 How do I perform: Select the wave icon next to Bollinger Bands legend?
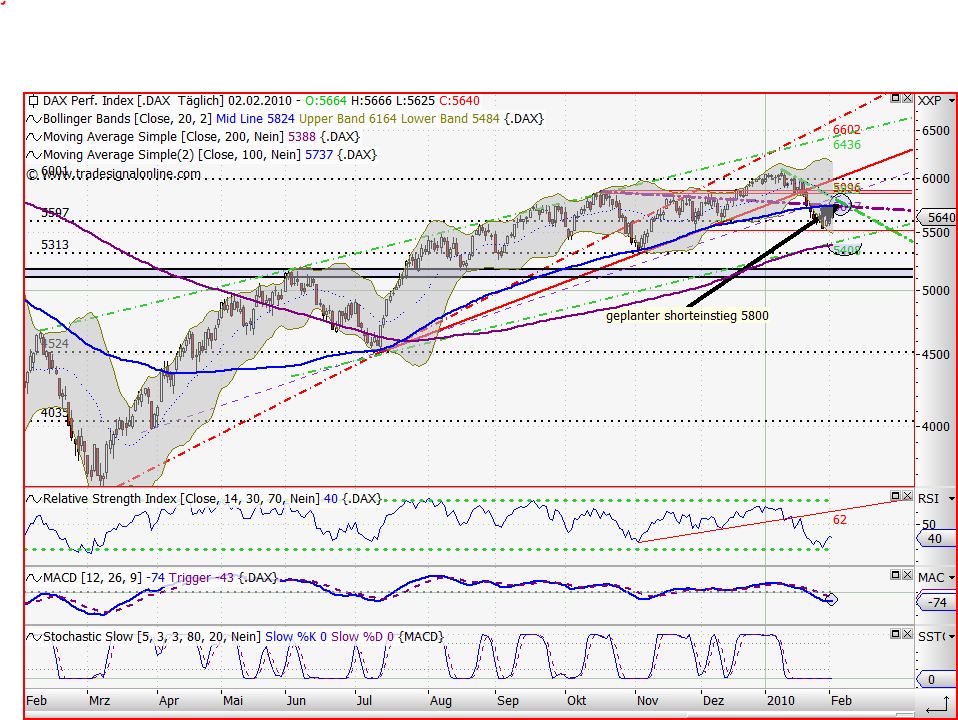pyautogui.click(x=32, y=118)
